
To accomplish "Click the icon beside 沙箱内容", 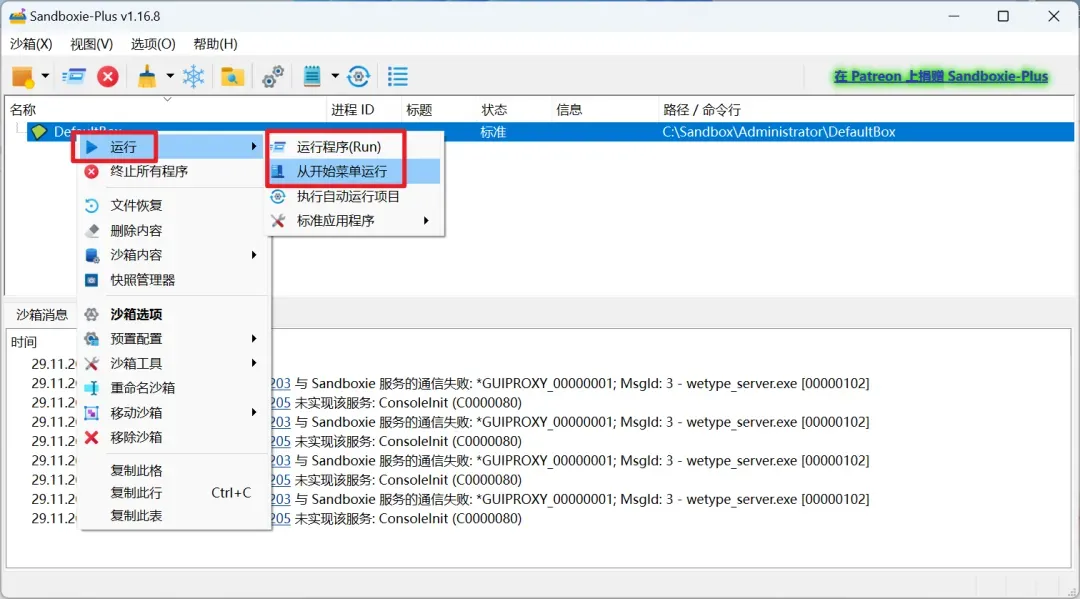I will [92, 255].
